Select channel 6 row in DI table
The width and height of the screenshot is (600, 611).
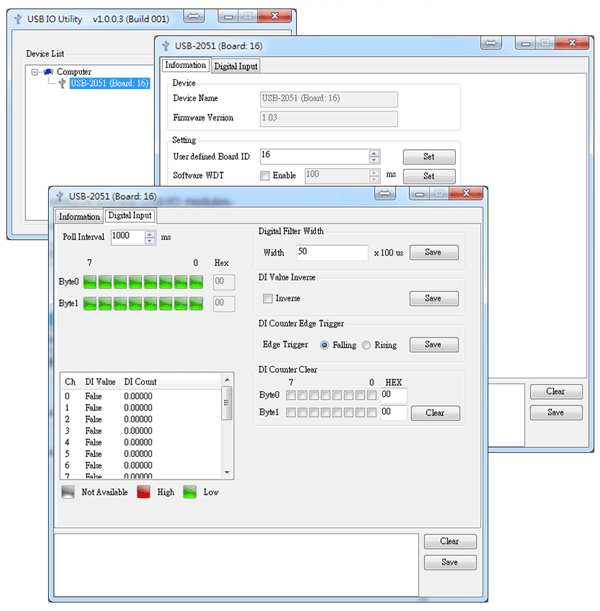[141, 466]
